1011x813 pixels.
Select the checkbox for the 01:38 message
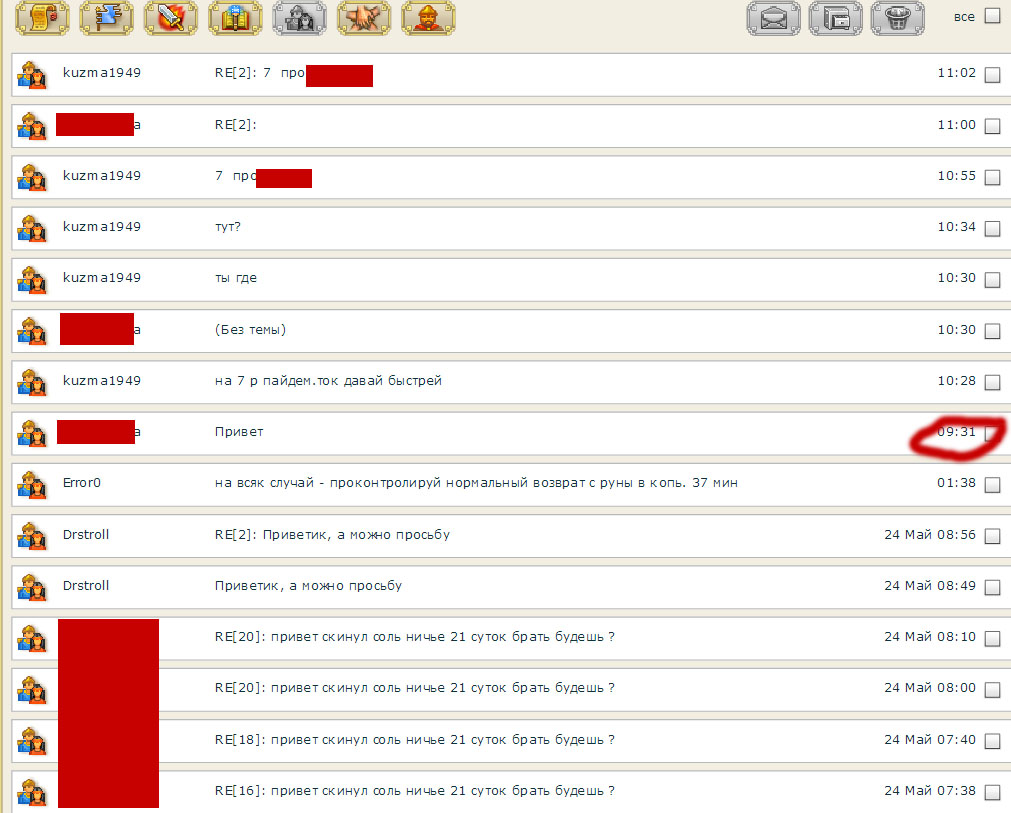992,485
